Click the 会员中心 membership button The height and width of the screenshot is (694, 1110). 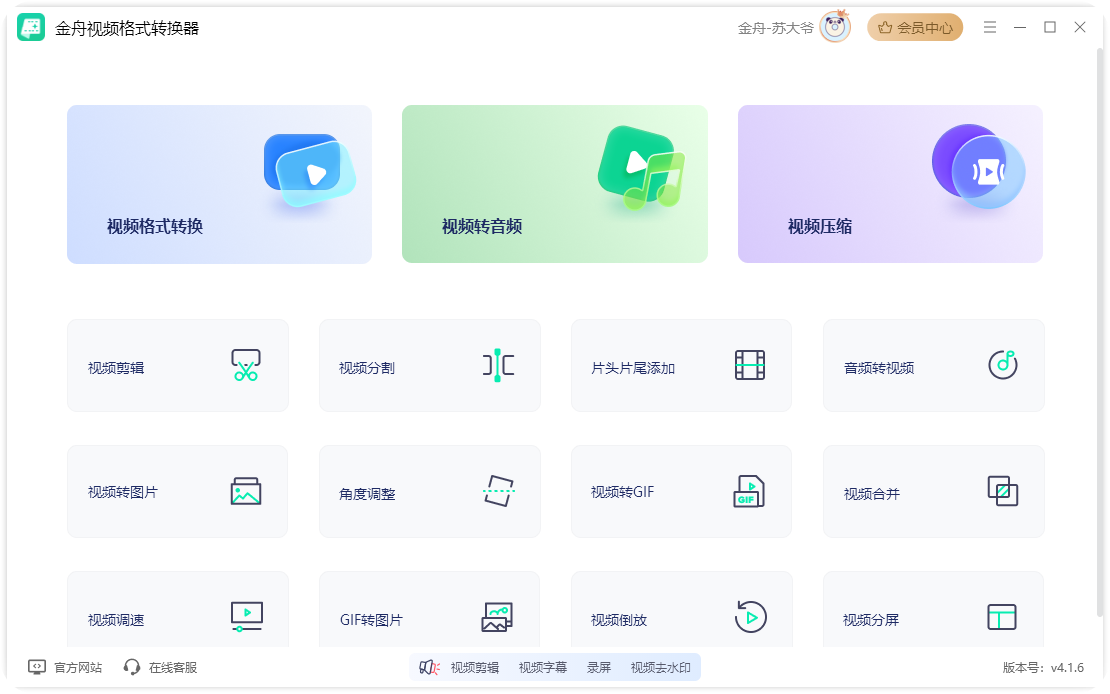tap(915, 28)
